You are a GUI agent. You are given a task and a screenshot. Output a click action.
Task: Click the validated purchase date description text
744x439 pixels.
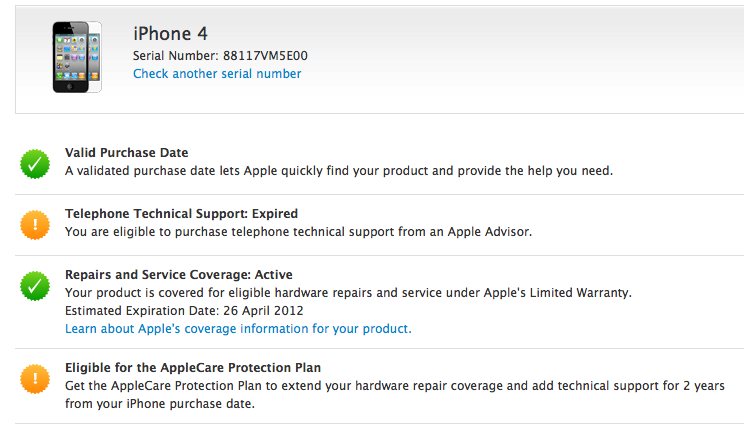click(339, 170)
